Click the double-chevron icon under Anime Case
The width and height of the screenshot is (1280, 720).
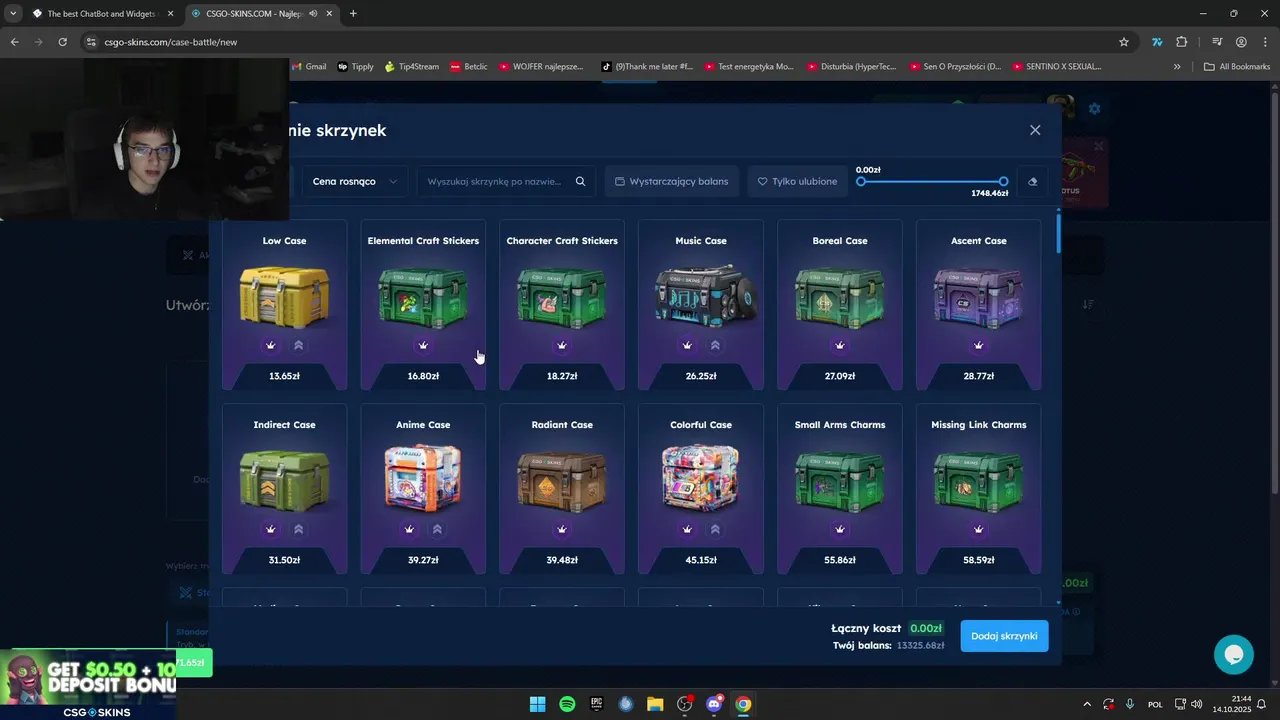pyautogui.click(x=437, y=529)
